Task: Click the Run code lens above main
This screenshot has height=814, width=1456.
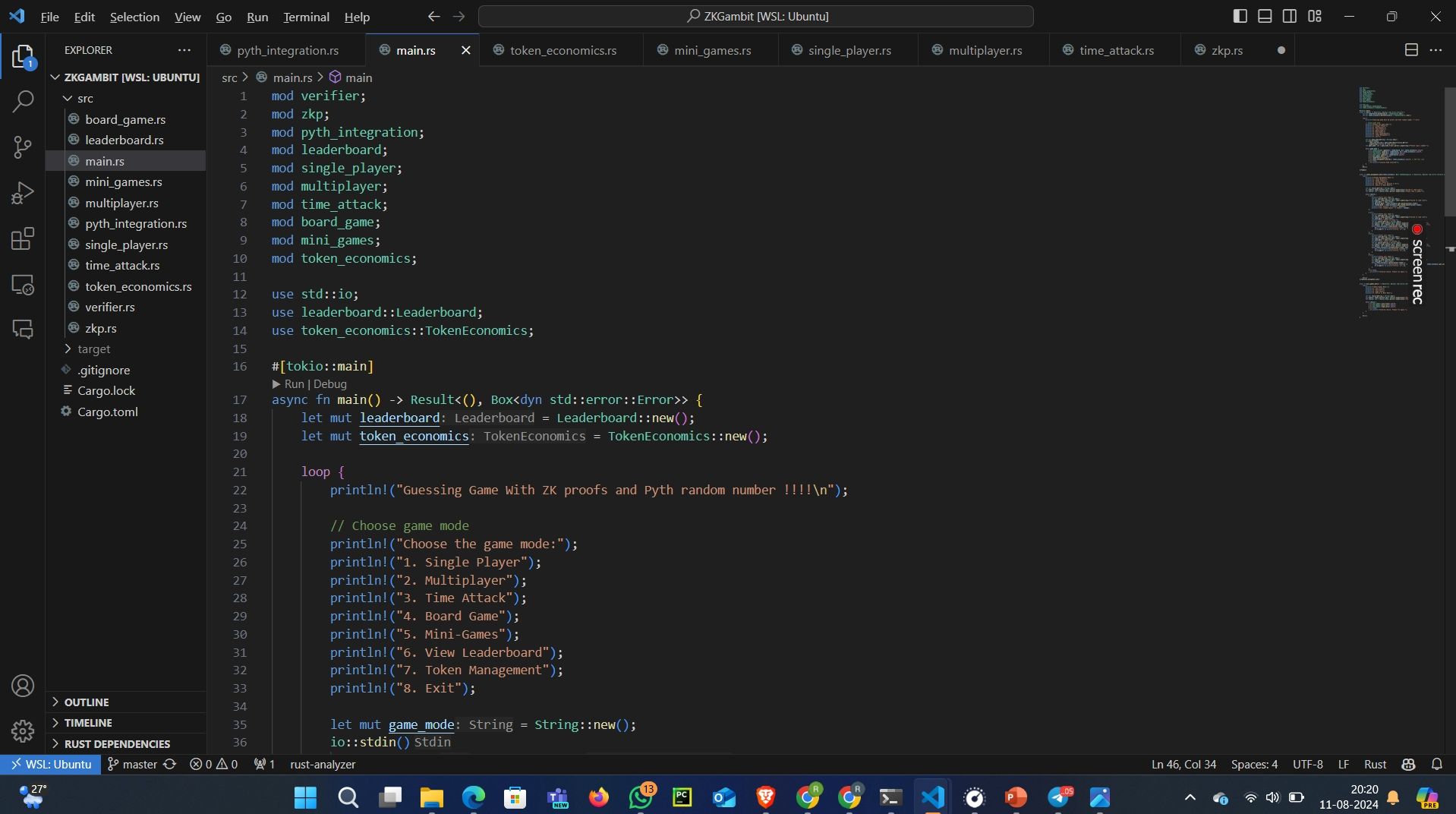Action: click(288, 384)
